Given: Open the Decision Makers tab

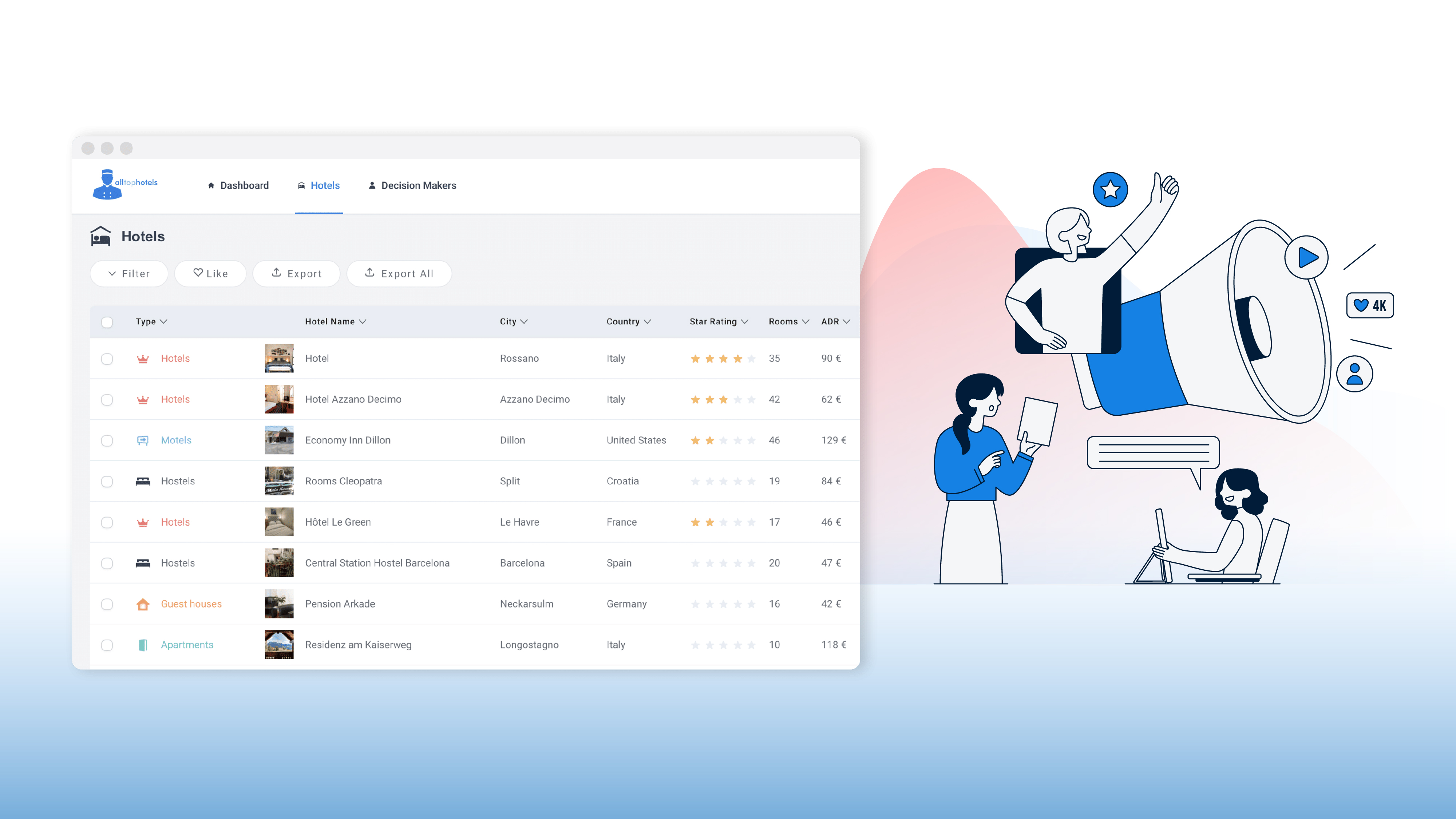Looking at the screenshot, I should [x=412, y=185].
